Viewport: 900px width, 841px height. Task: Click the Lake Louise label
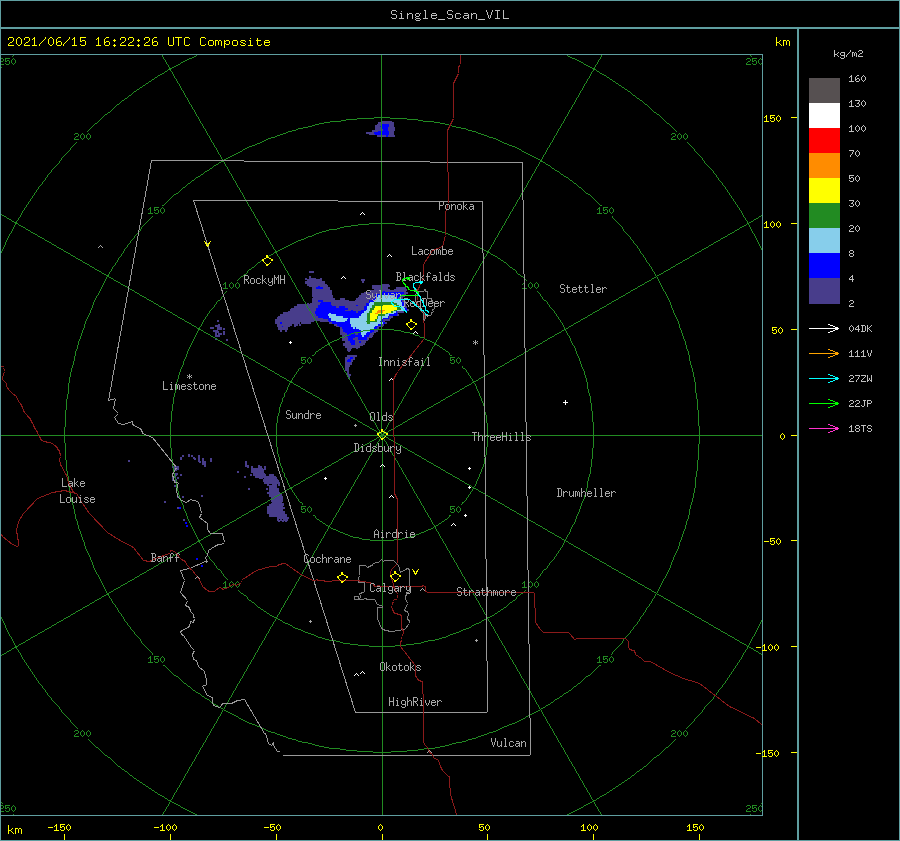pyautogui.click(x=77, y=491)
